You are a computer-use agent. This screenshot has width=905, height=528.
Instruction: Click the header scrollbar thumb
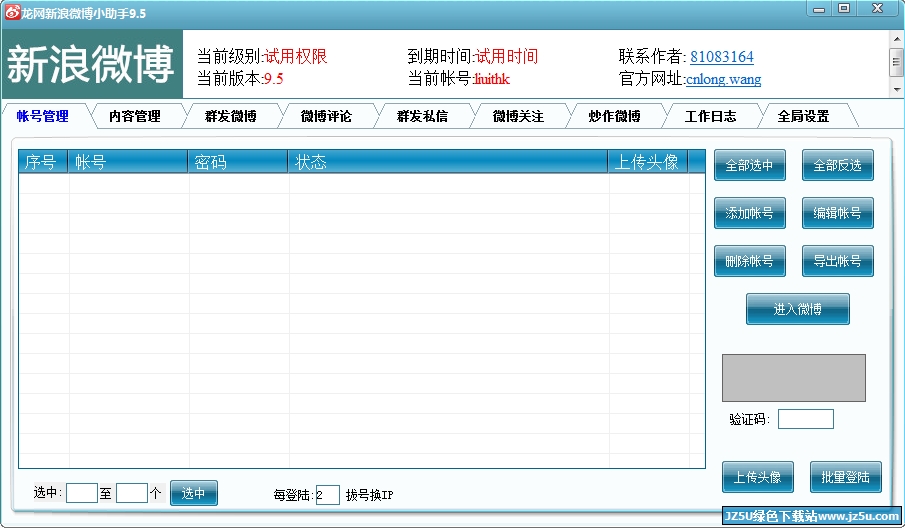pyautogui.click(x=896, y=61)
